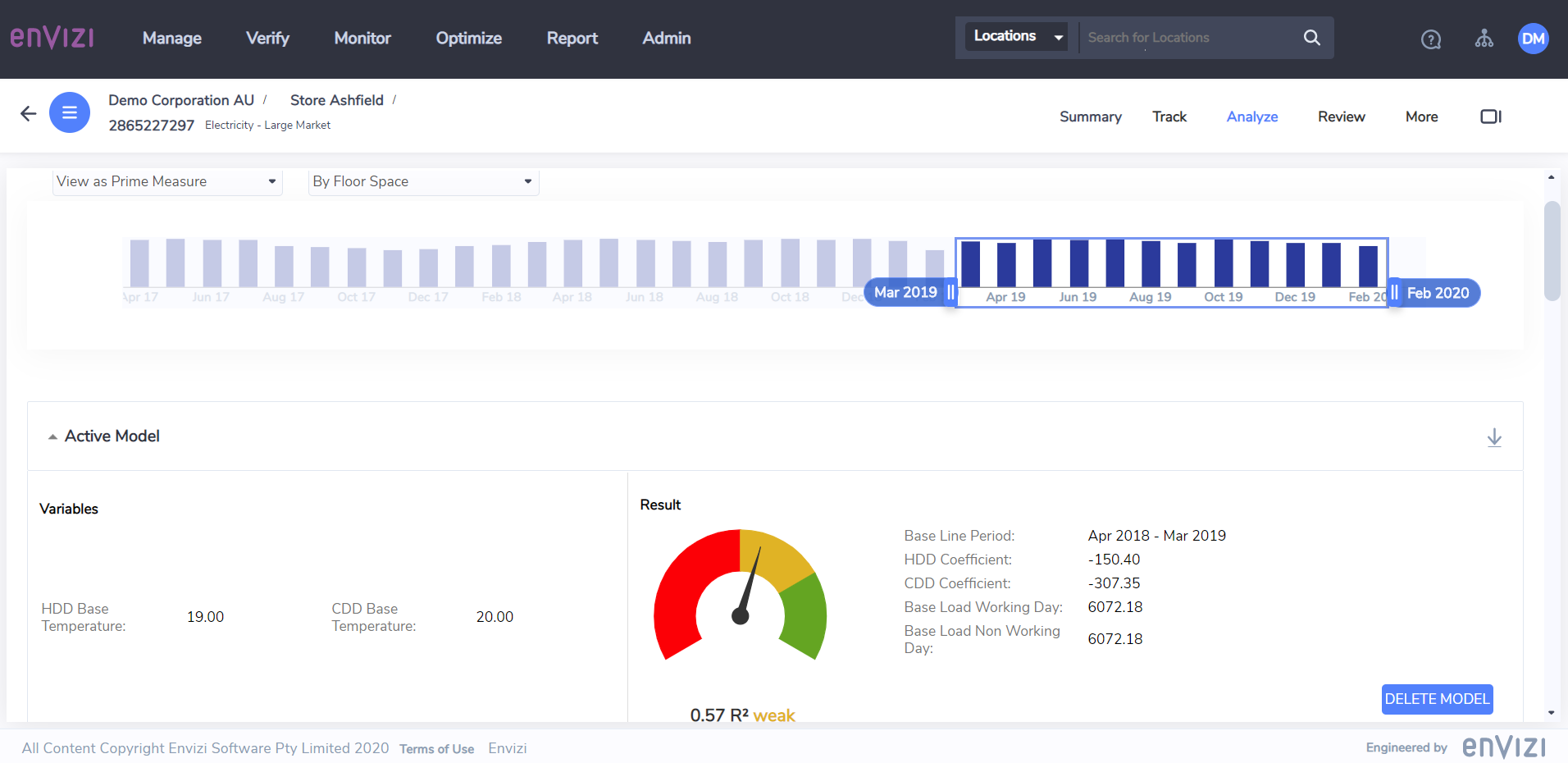Open the Verify menu
The height and width of the screenshot is (763, 1568).
tap(267, 38)
